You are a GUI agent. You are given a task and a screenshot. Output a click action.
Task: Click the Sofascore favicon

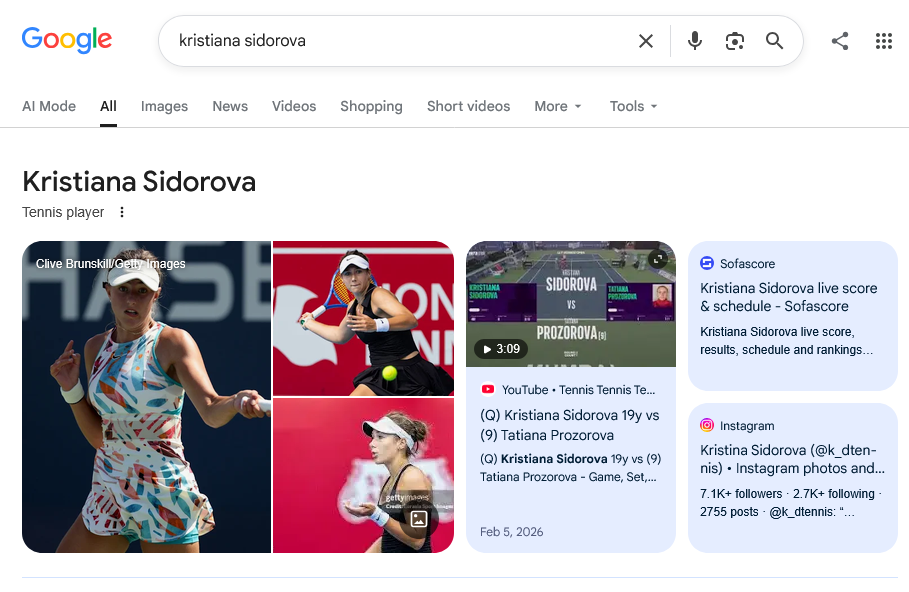pos(707,263)
